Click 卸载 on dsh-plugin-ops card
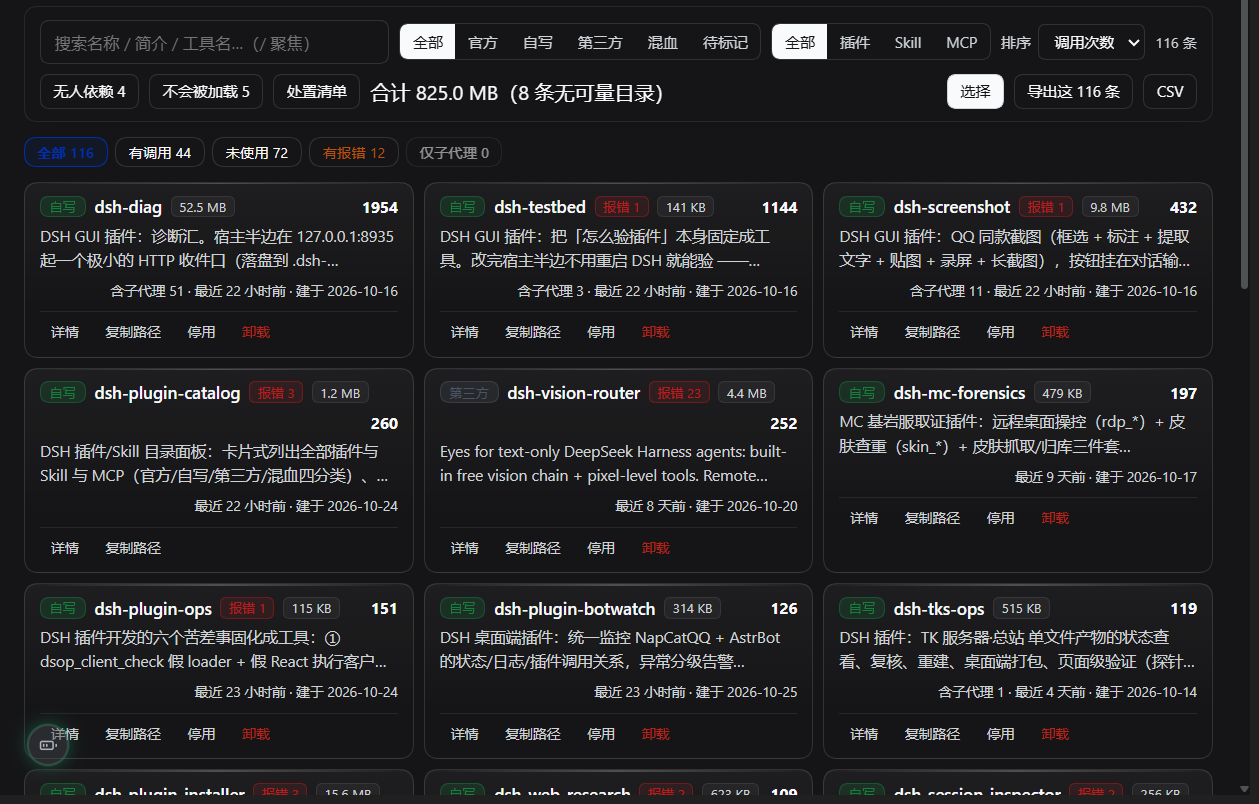Viewport: 1259px width, 804px height. coord(256,734)
